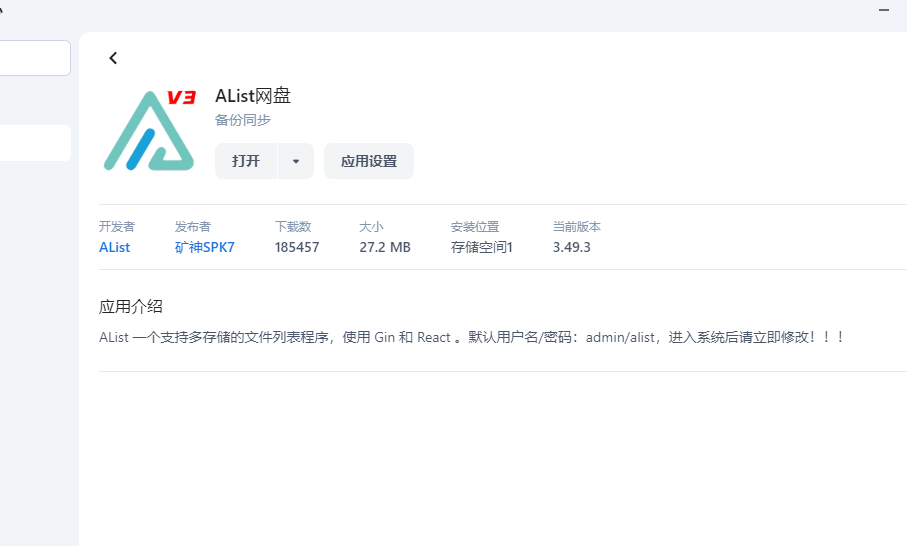Image resolution: width=907 pixels, height=546 pixels.
Task: Open the AList app with 打开 button
Action: [246, 161]
